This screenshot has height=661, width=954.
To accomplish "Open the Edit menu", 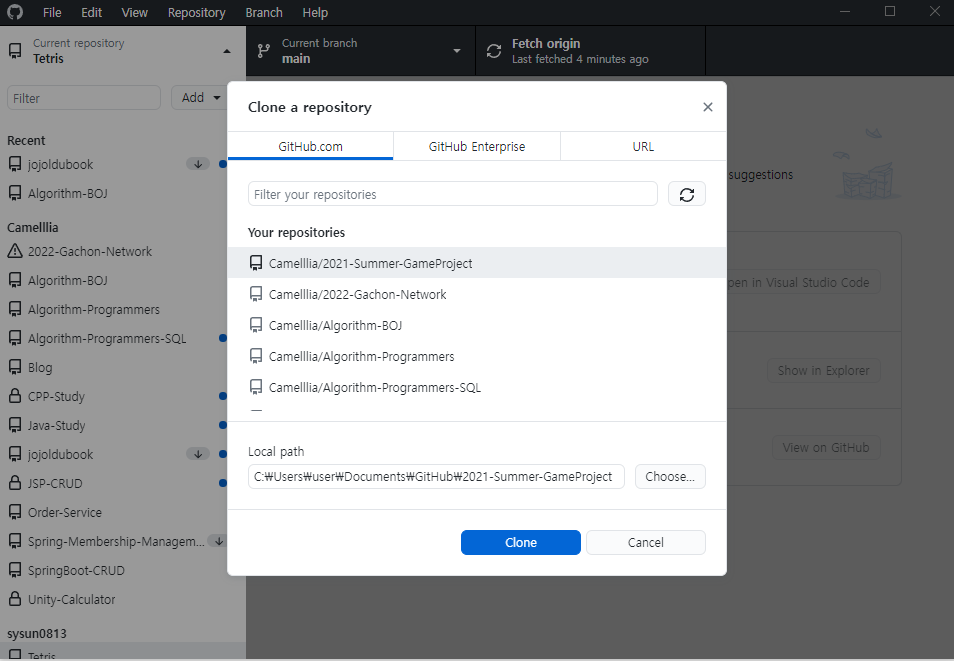I will point(91,12).
